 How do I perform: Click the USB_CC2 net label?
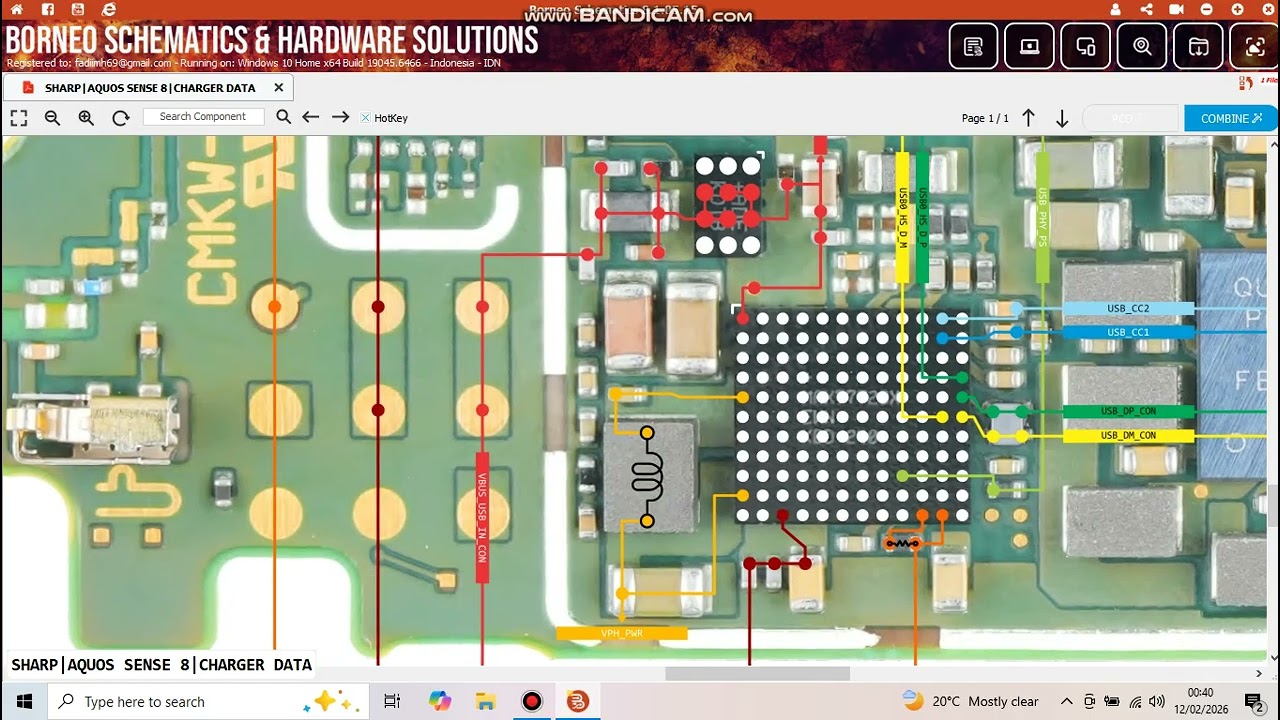coord(1128,309)
